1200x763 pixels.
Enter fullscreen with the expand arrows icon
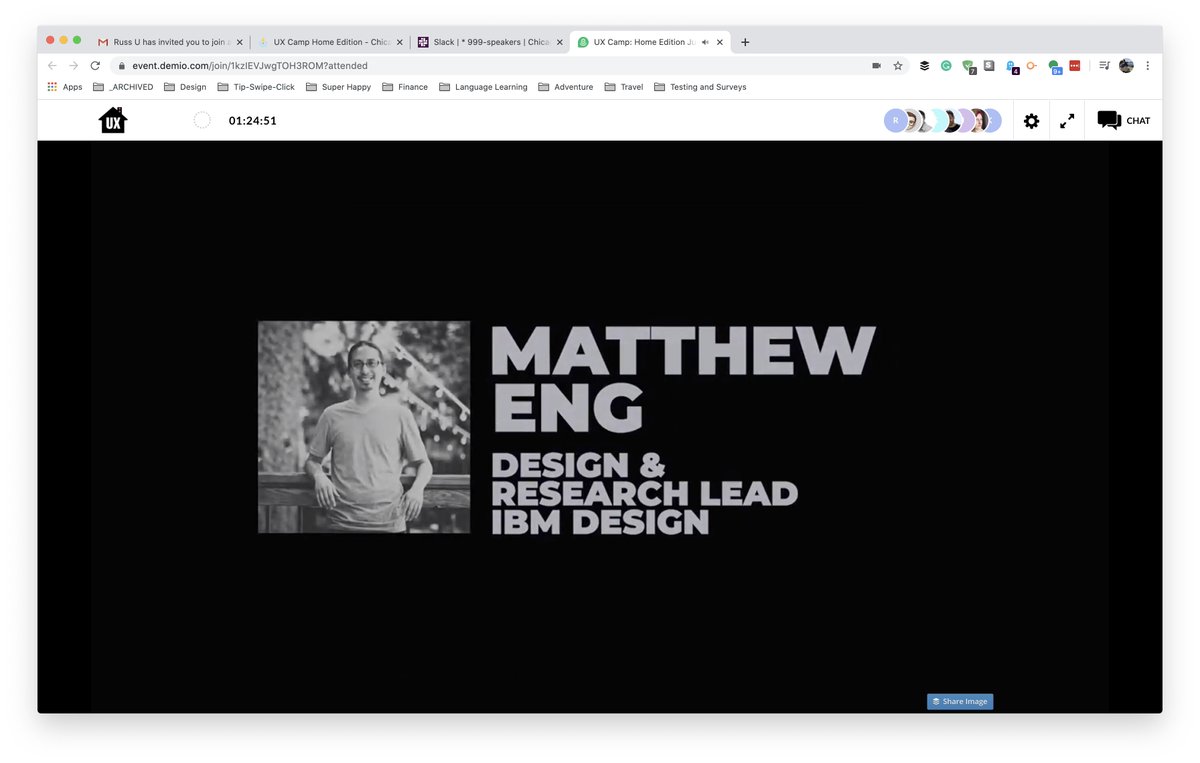(1067, 121)
